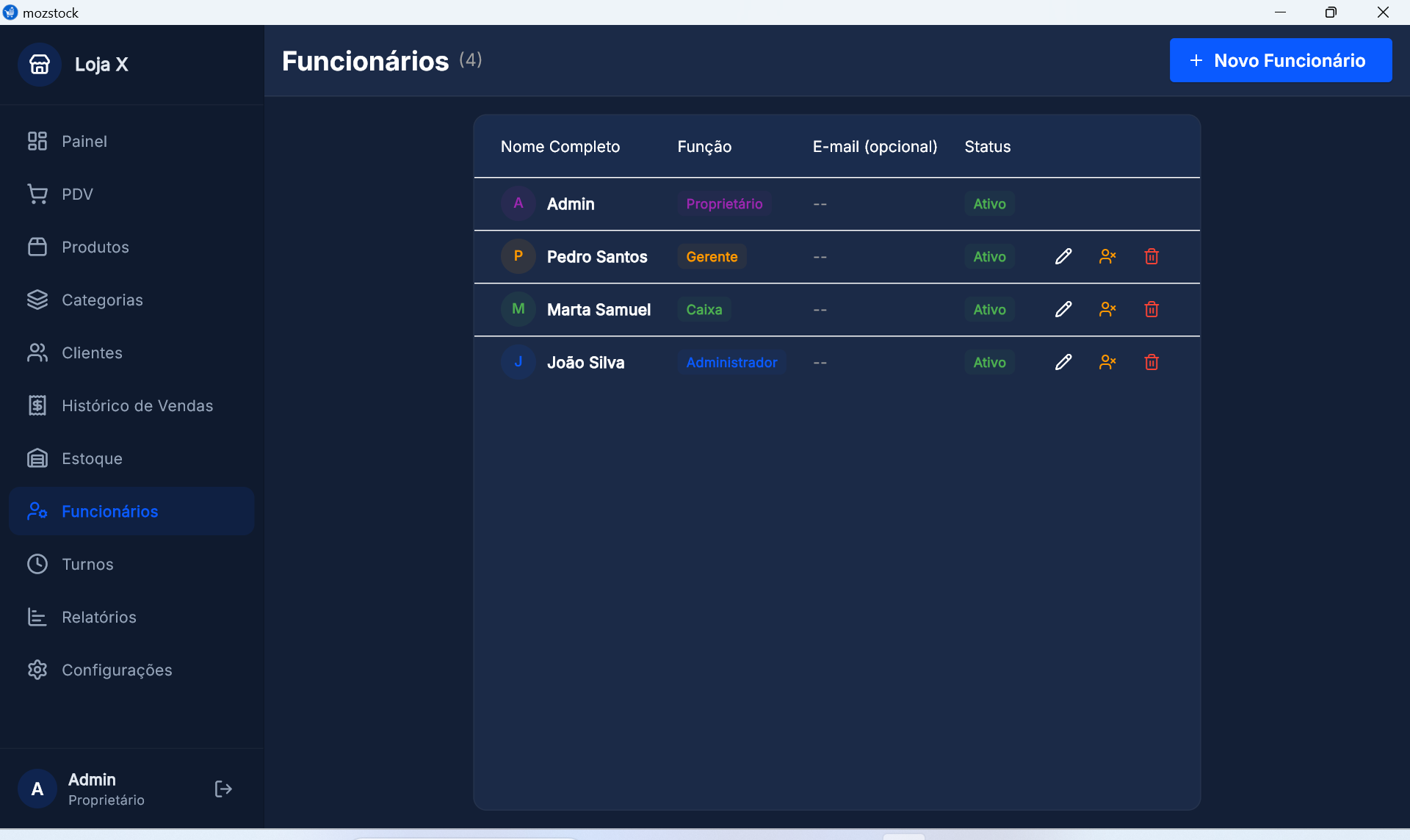The width and height of the screenshot is (1410, 840).
Task: Delete João Silva using trash icon
Action: (1151, 362)
